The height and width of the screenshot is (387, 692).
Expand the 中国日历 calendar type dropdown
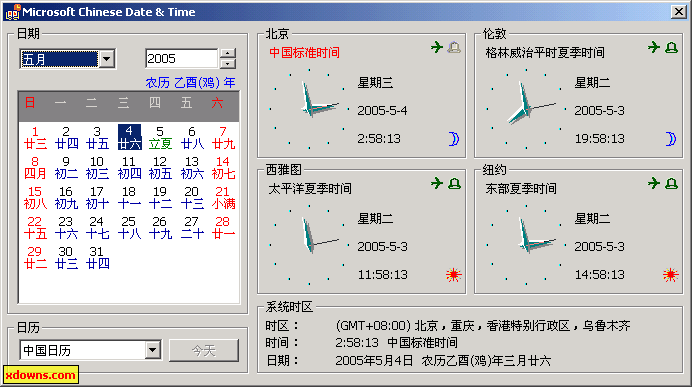pyautogui.click(x=152, y=350)
